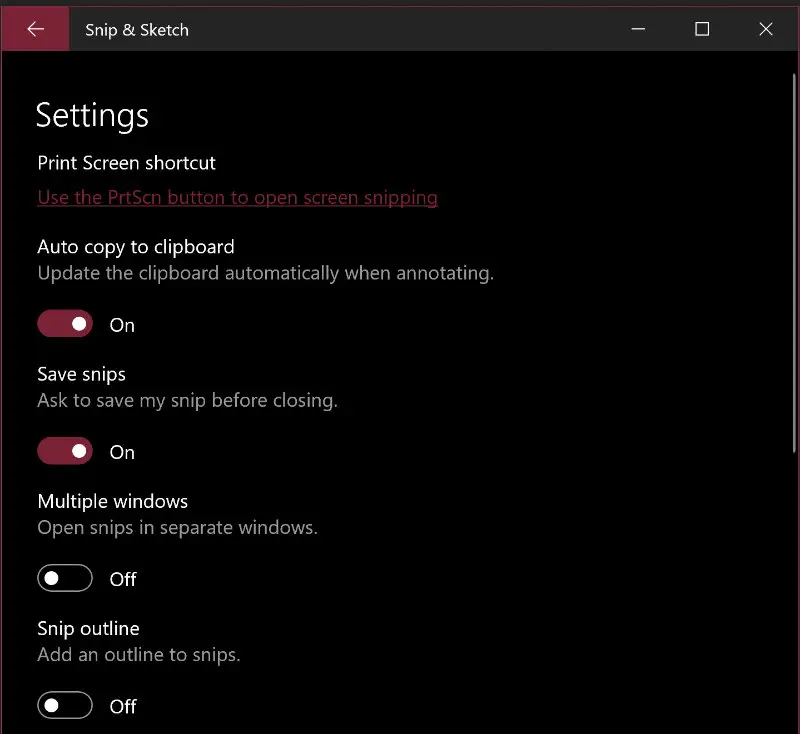Click the Print Screen shortcut label

coord(127,163)
